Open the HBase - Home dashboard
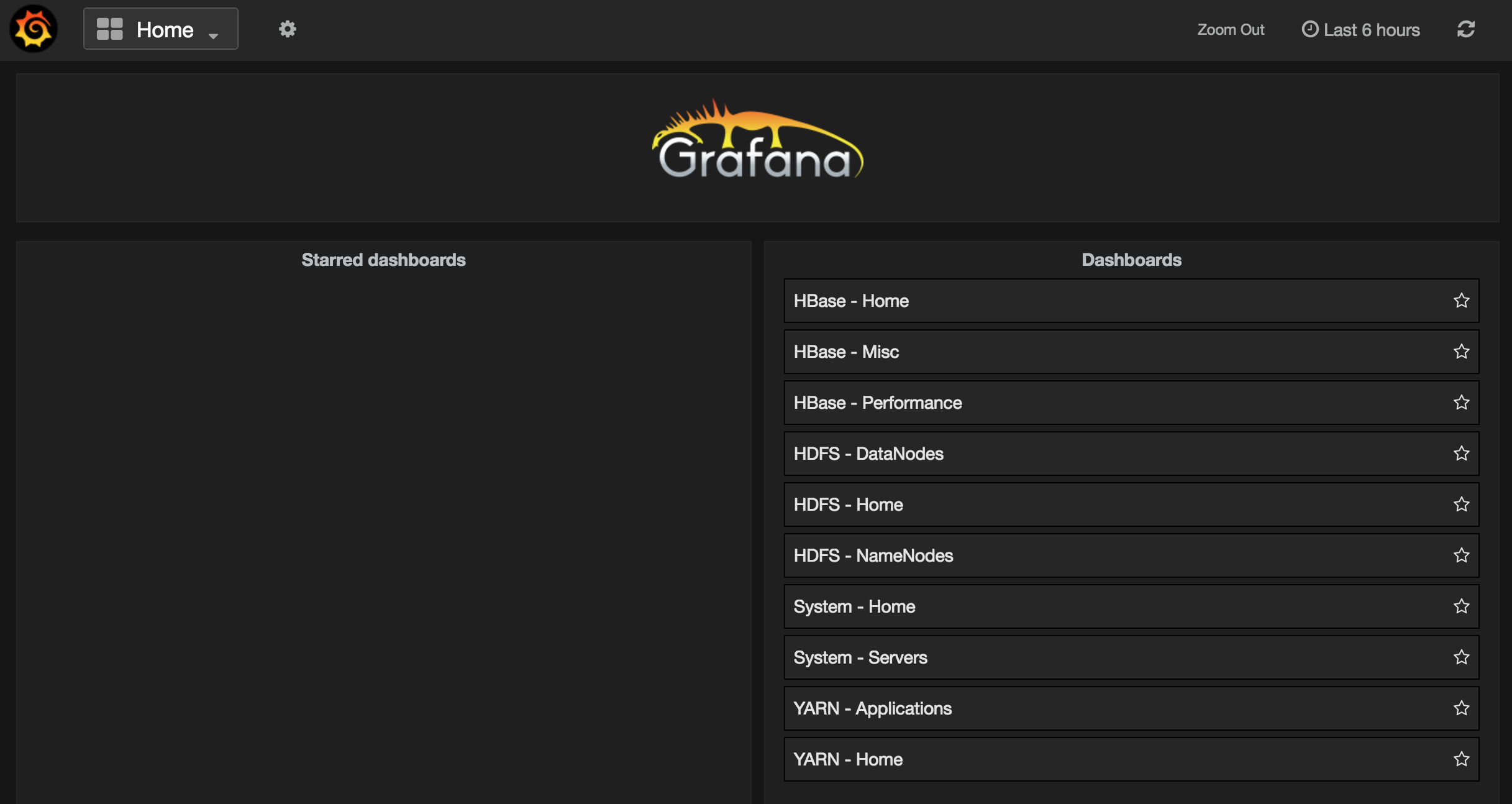 (x=1131, y=301)
